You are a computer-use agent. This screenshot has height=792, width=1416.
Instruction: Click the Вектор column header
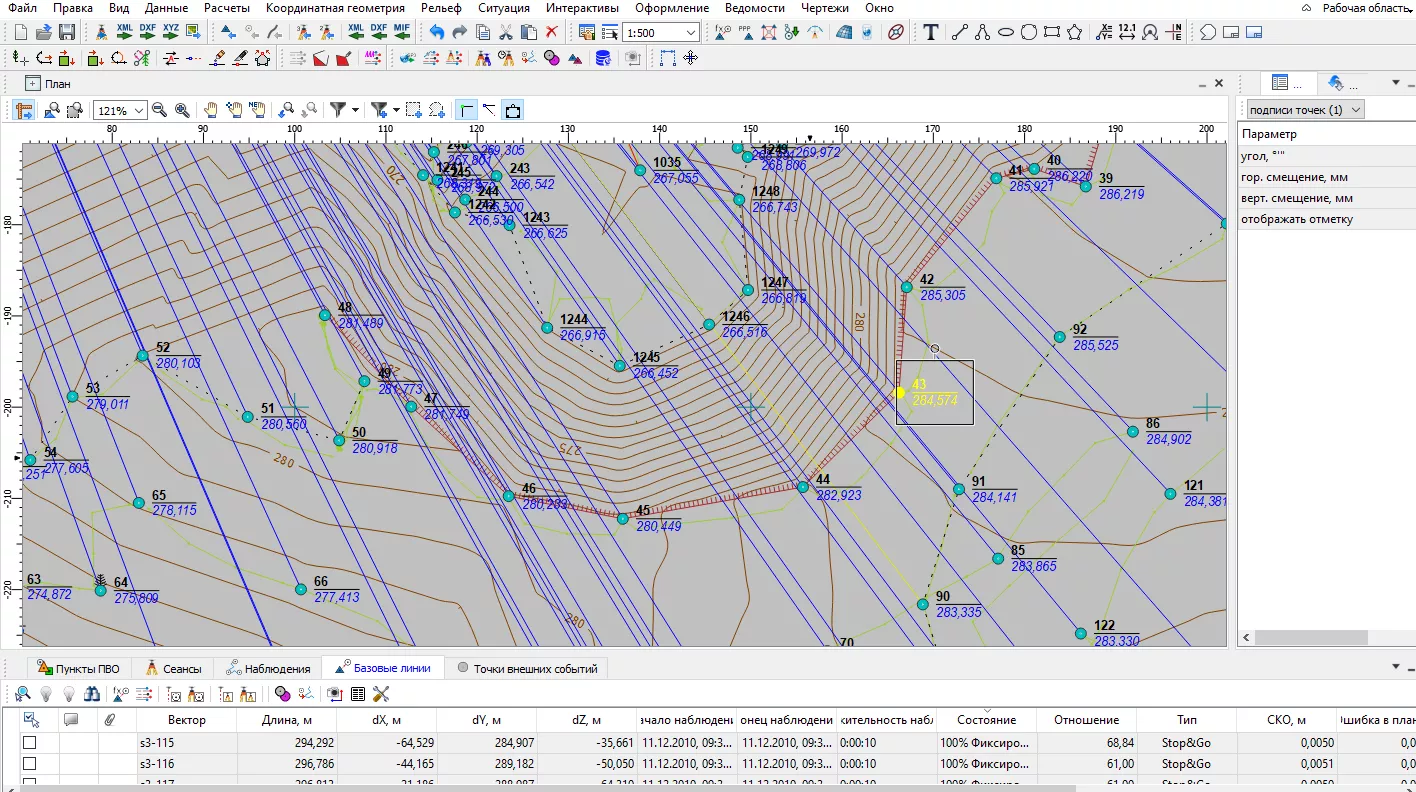[187, 720]
